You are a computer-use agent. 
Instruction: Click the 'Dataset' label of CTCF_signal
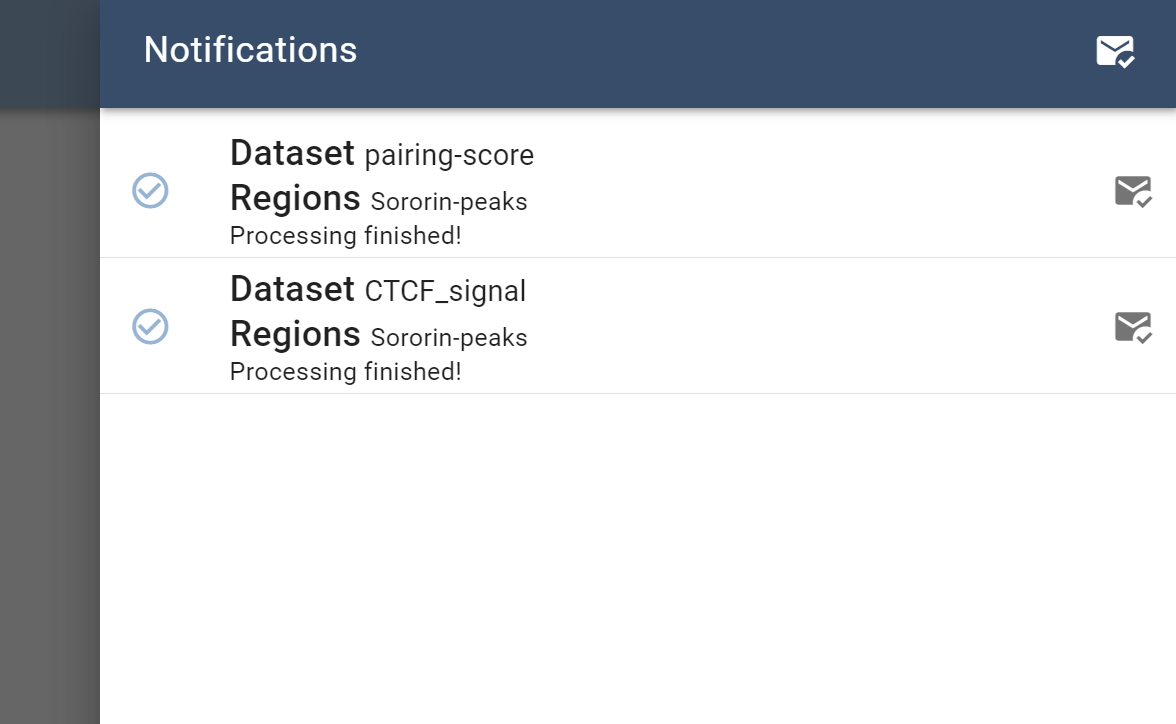tap(292, 289)
